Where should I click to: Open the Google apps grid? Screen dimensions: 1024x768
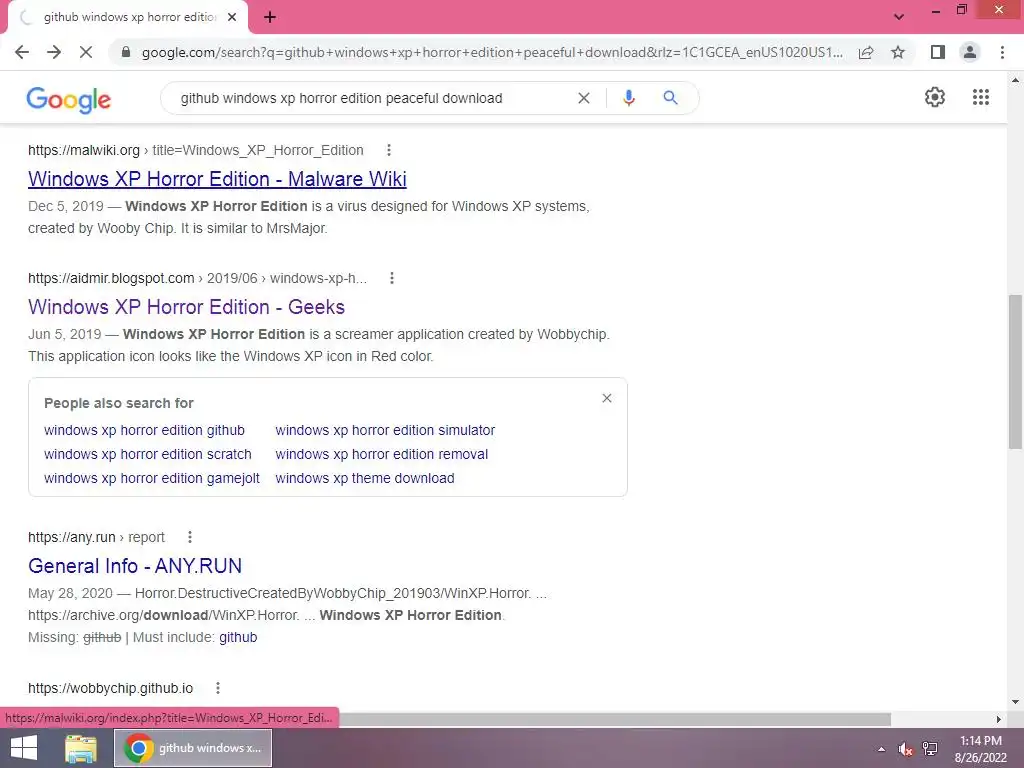980,97
